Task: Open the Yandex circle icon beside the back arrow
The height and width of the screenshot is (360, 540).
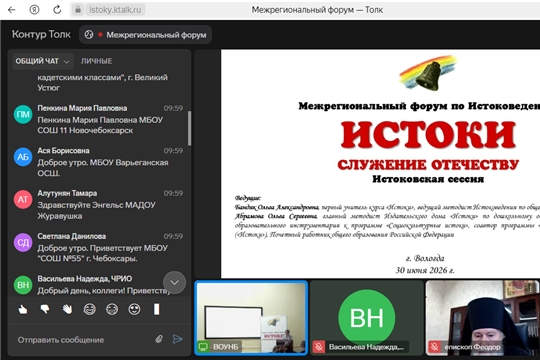Action: click(34, 10)
